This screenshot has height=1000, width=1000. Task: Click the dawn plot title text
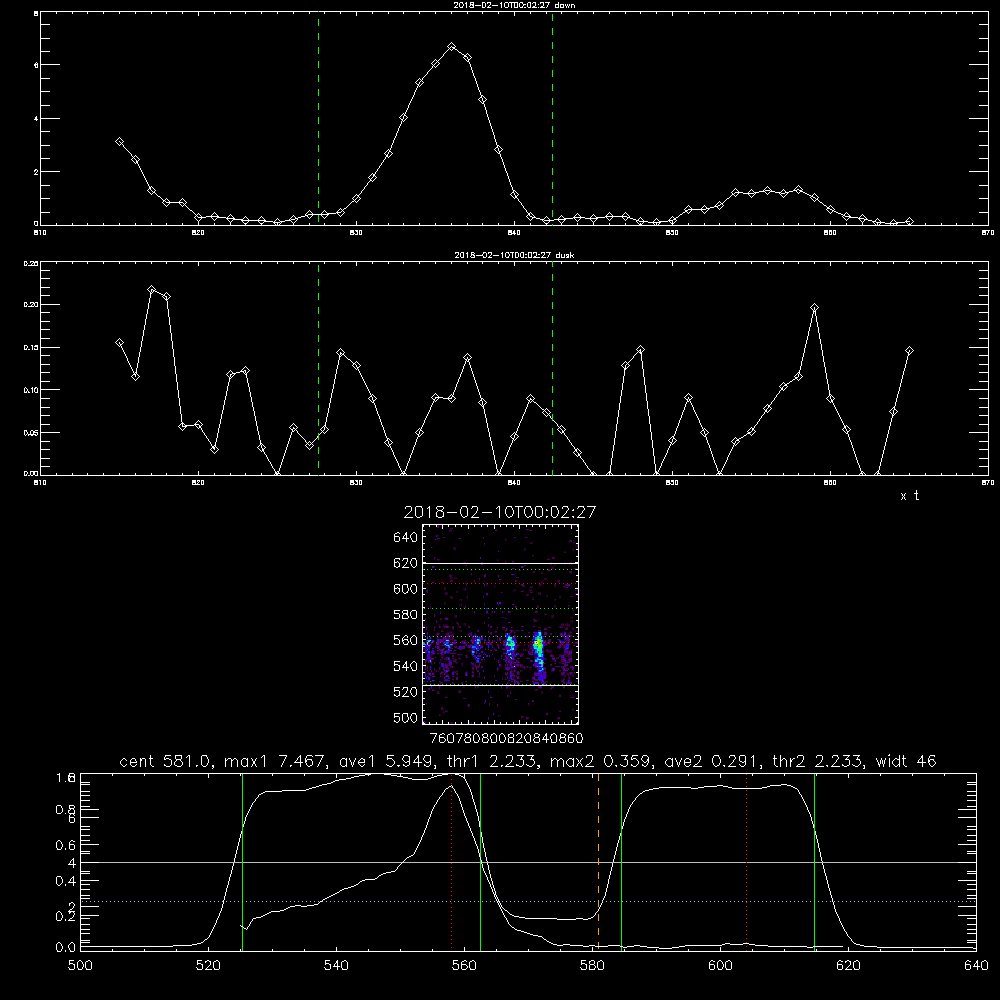[514, 5]
